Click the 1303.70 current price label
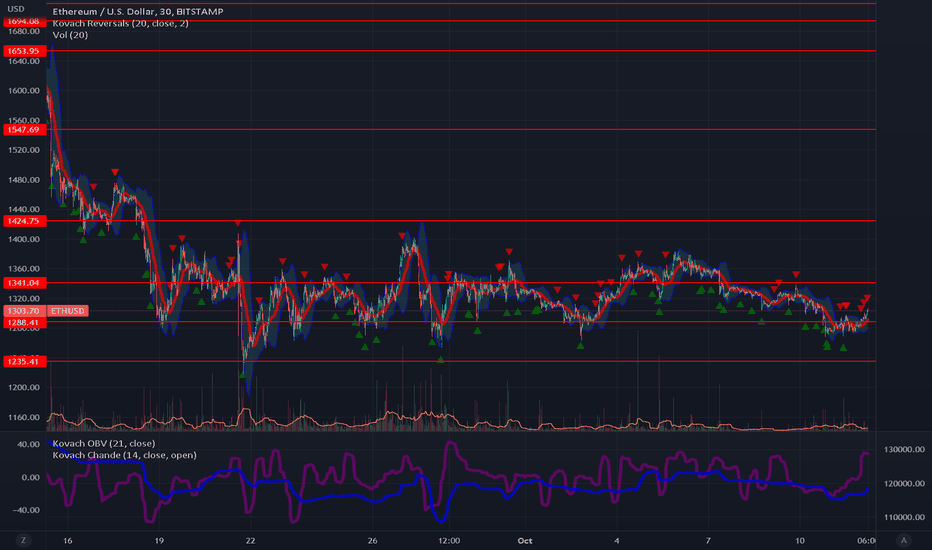Screen dimensions: 932x550 pos(24,311)
